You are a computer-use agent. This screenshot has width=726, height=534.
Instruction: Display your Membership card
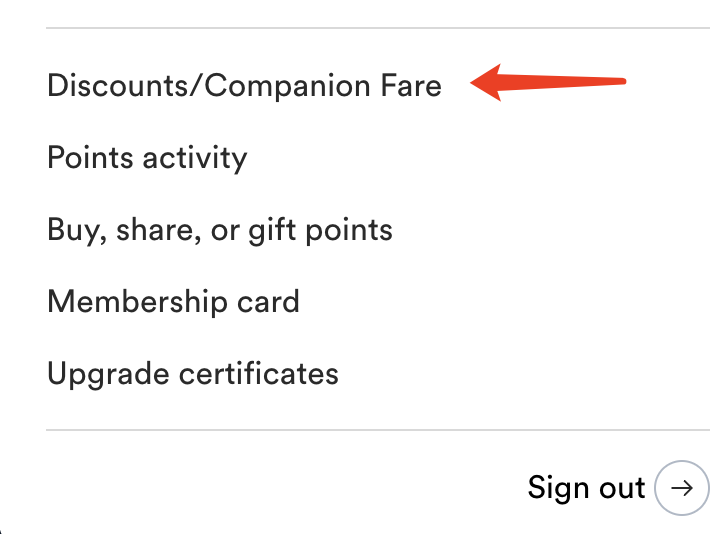tap(173, 302)
